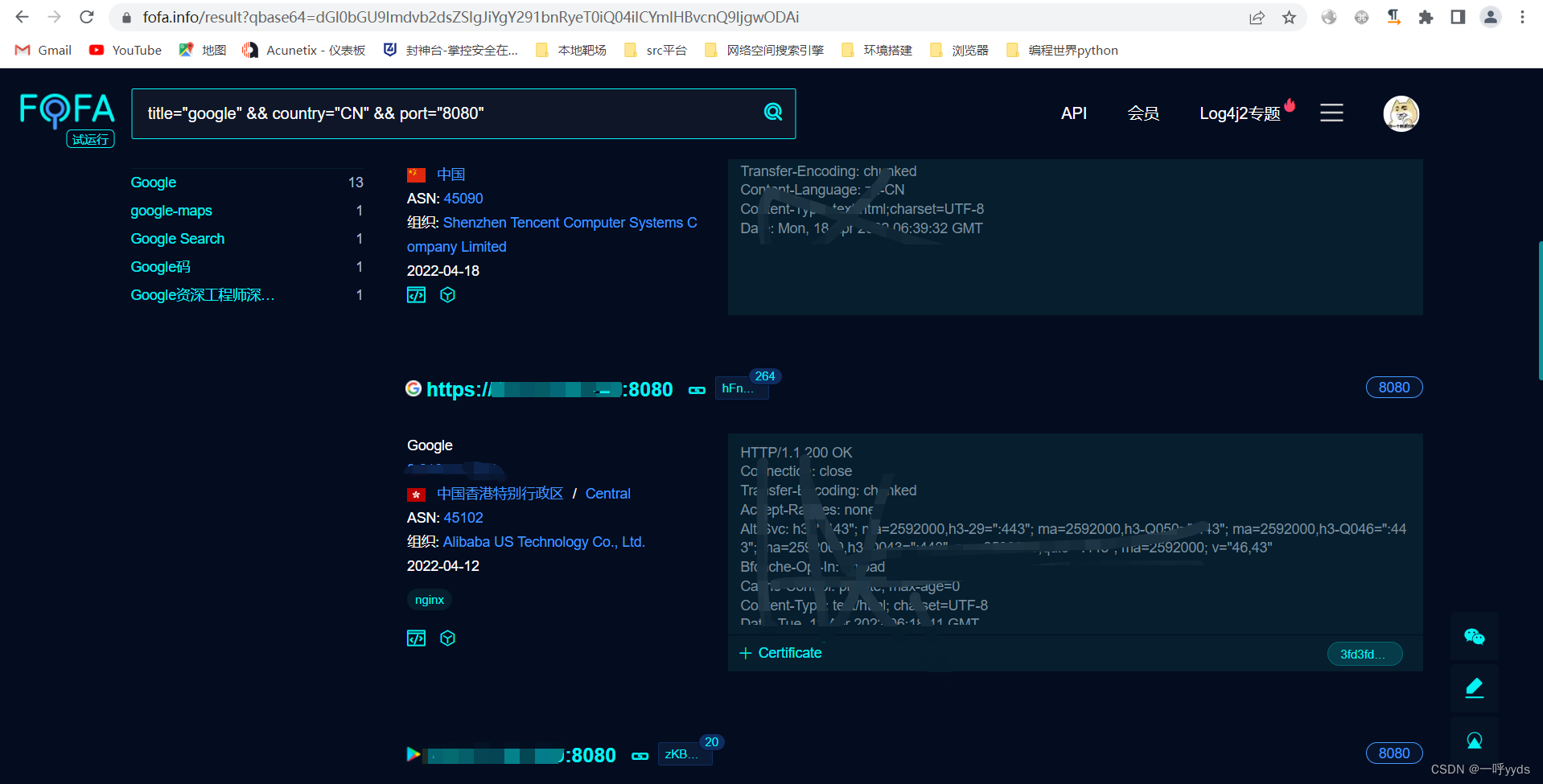Open the cube icon under the nginx tag

click(x=448, y=638)
